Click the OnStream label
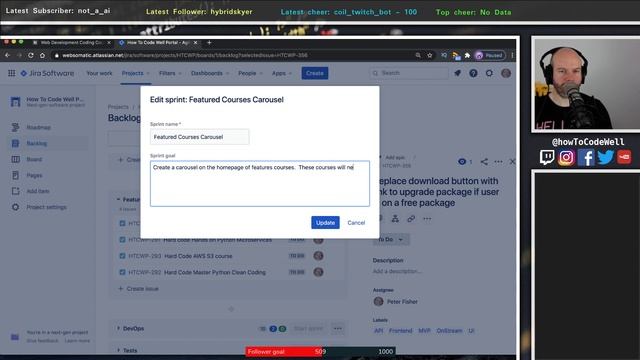This screenshot has height=360, width=640. (x=449, y=331)
